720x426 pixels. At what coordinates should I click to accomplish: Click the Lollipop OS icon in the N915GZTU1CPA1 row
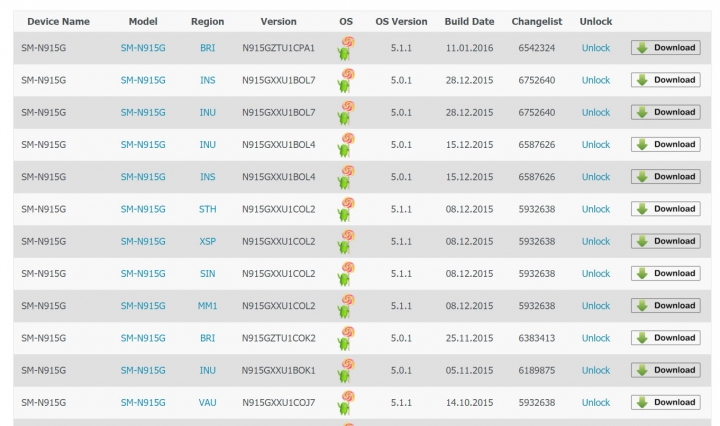click(346, 48)
